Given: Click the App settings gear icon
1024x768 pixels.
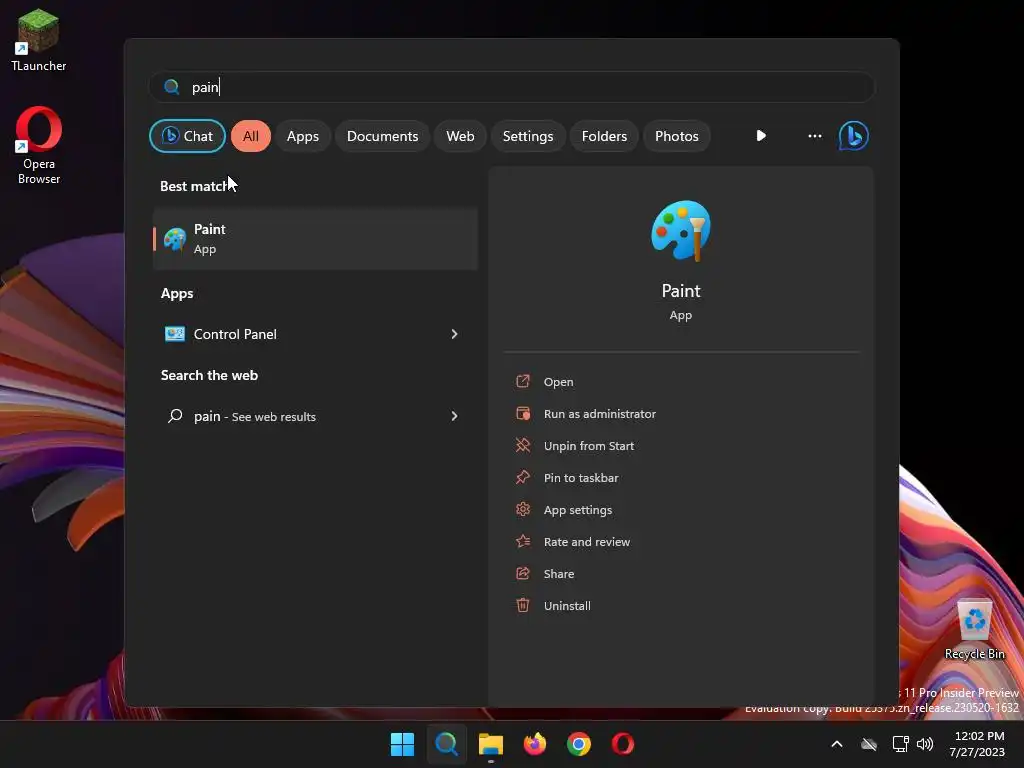Looking at the screenshot, I should point(523,509).
